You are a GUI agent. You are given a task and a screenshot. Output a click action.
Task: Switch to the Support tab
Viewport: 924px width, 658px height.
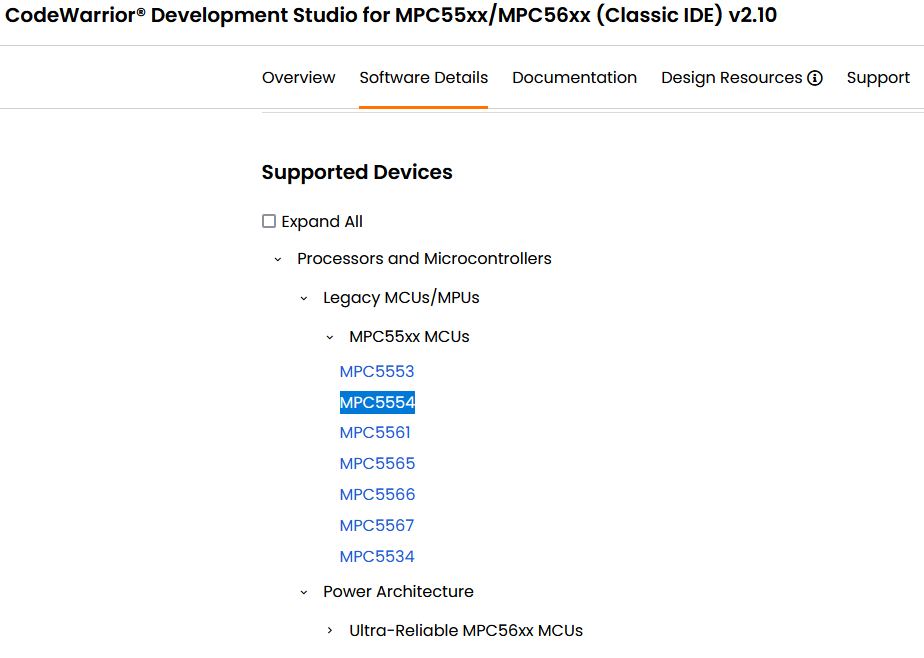pyautogui.click(x=878, y=77)
